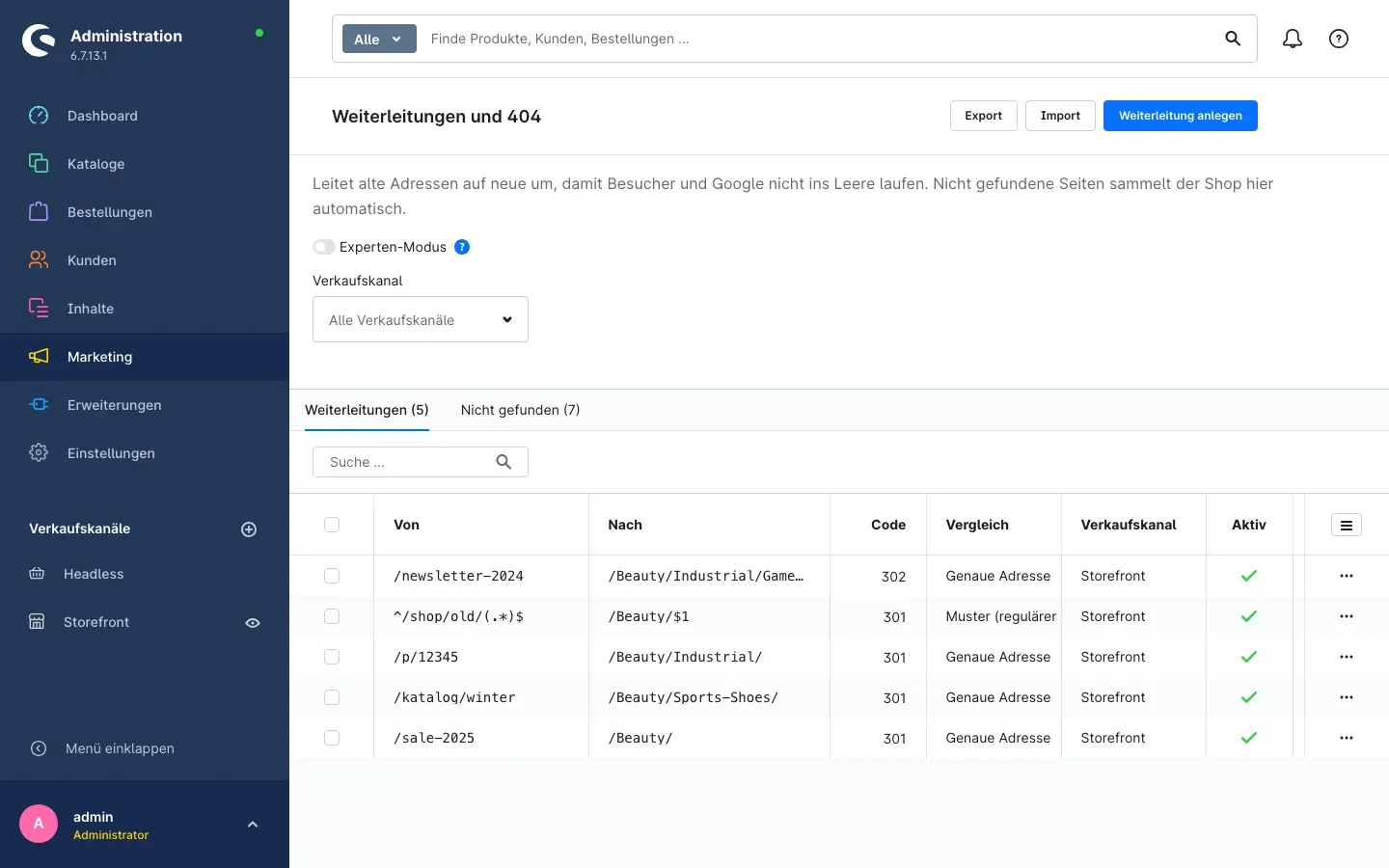Click the Marketing megaphone icon

pyautogui.click(x=39, y=357)
